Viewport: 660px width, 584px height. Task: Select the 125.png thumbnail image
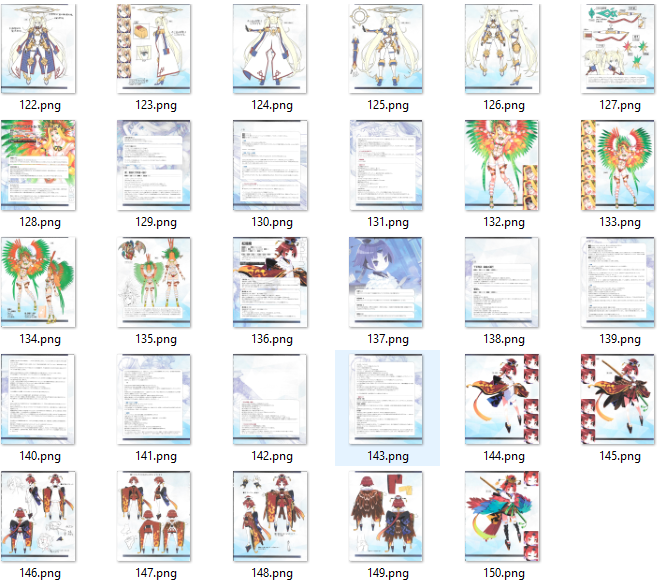386,48
